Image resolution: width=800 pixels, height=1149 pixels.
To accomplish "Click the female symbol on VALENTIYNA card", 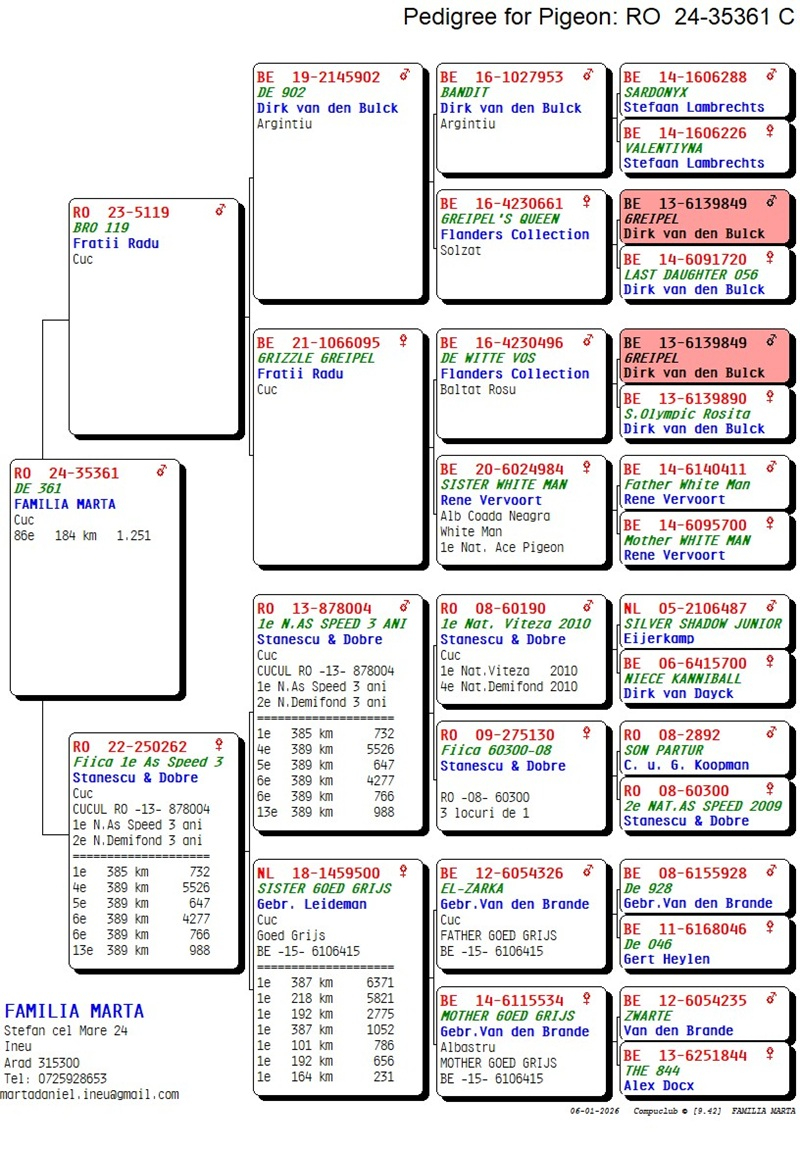I will coord(771,131).
